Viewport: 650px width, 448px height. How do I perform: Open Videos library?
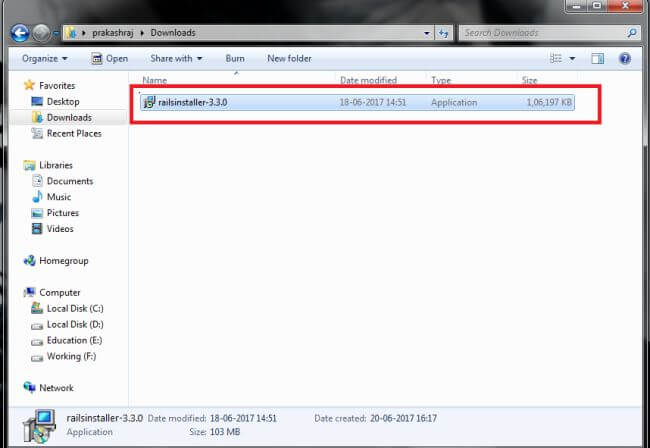(60, 229)
